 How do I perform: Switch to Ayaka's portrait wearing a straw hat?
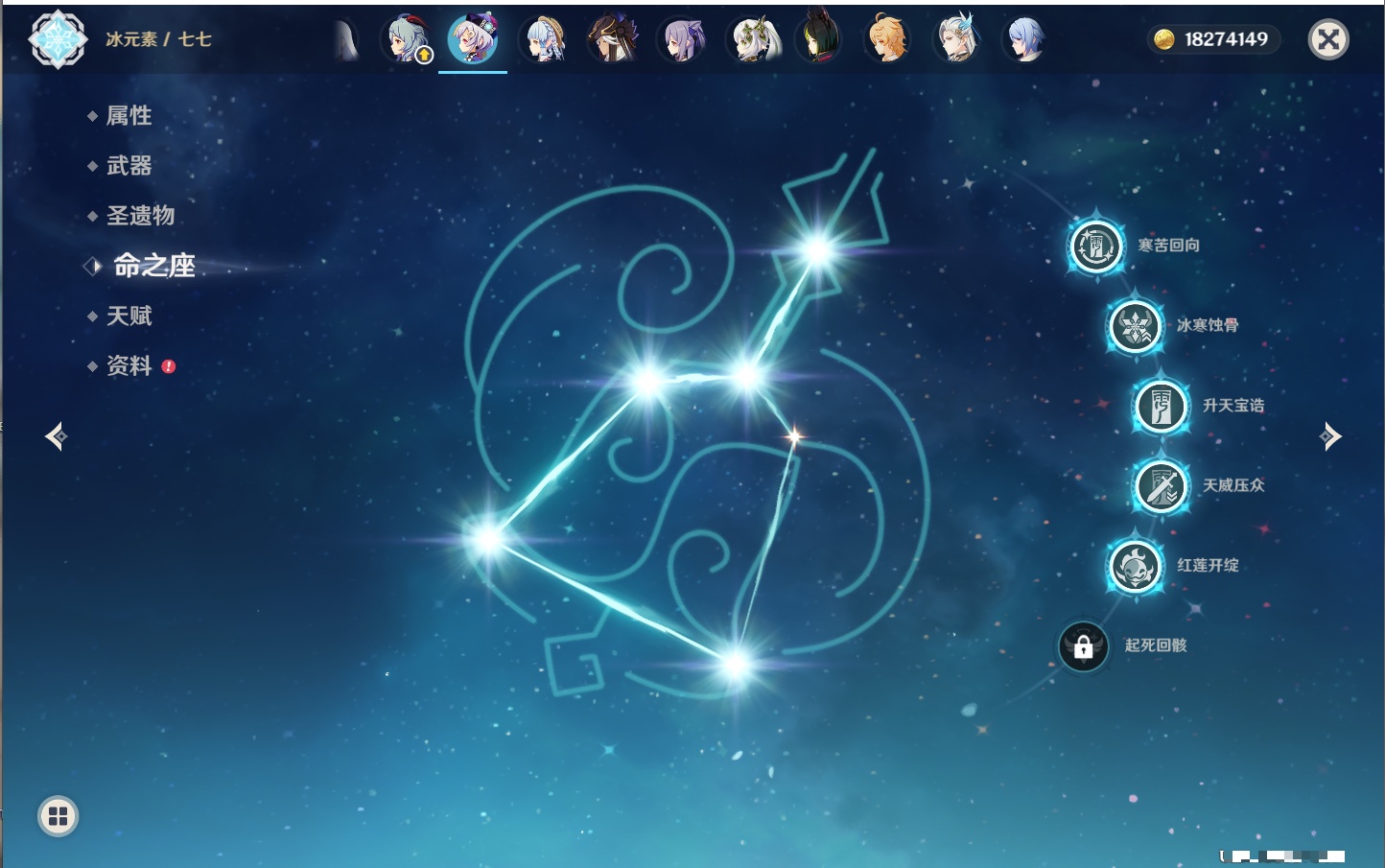[544, 39]
